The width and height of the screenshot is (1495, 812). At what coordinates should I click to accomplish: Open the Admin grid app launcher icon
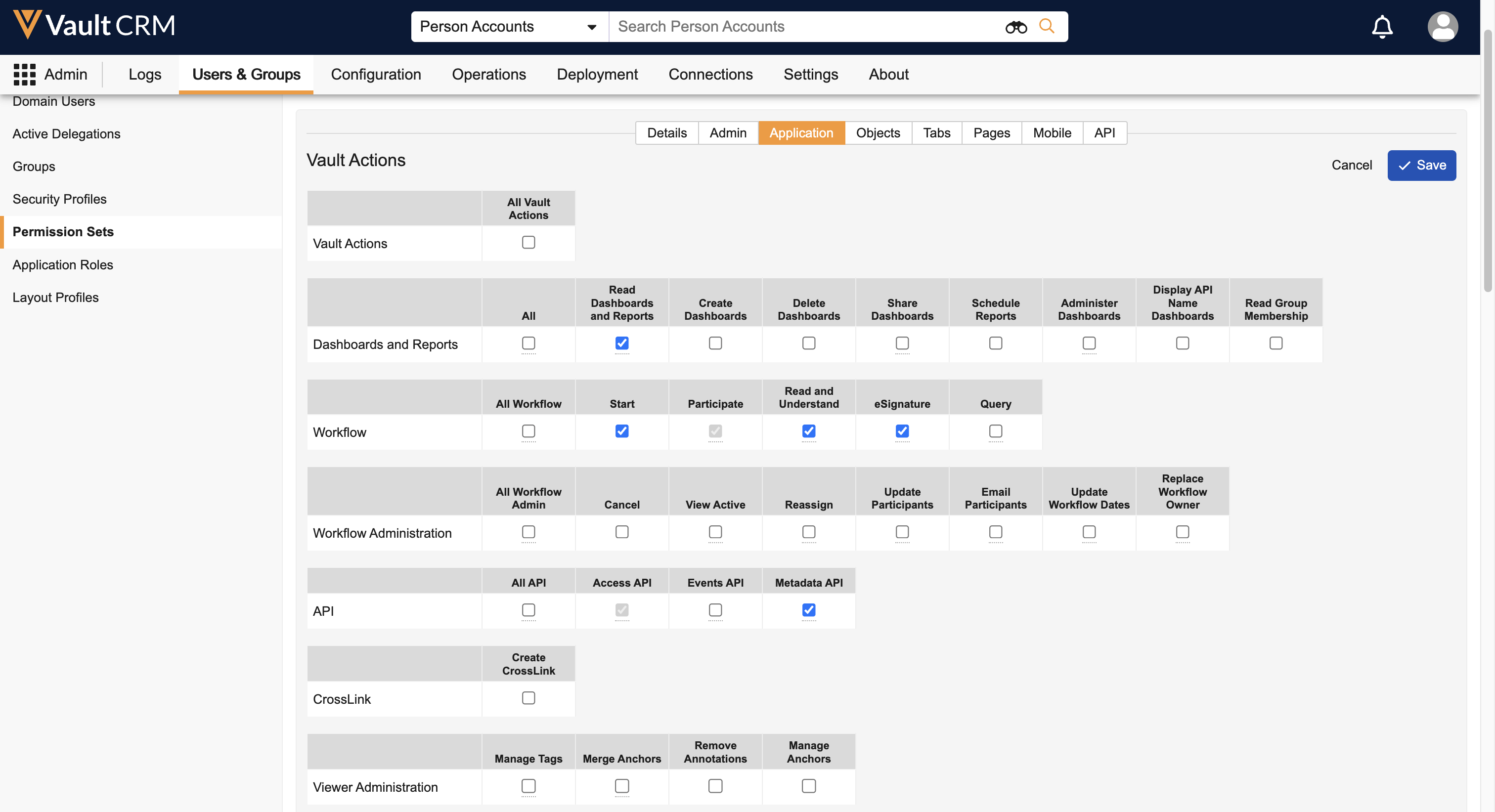24,74
